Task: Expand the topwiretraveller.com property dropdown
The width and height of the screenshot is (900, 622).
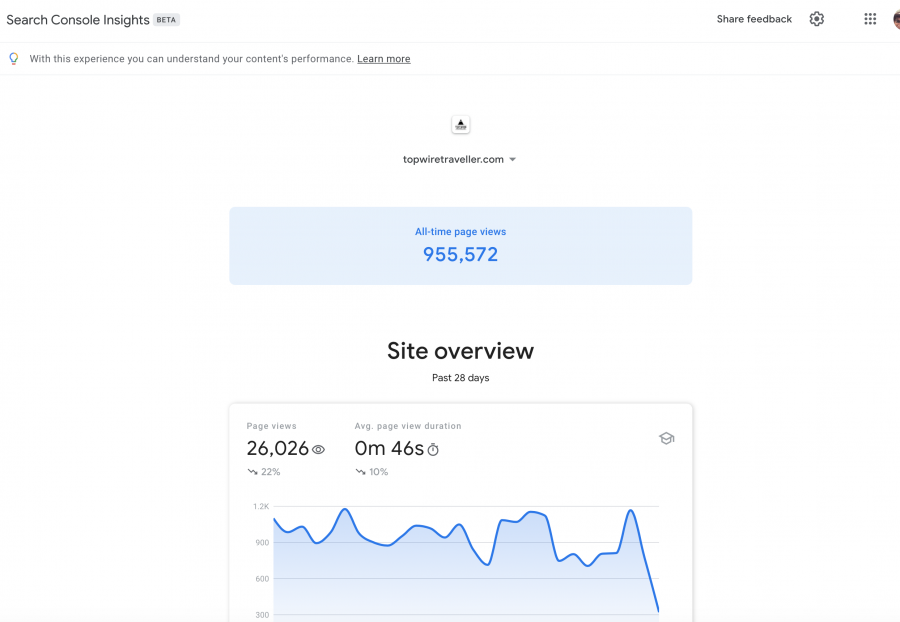Action: pos(460,160)
